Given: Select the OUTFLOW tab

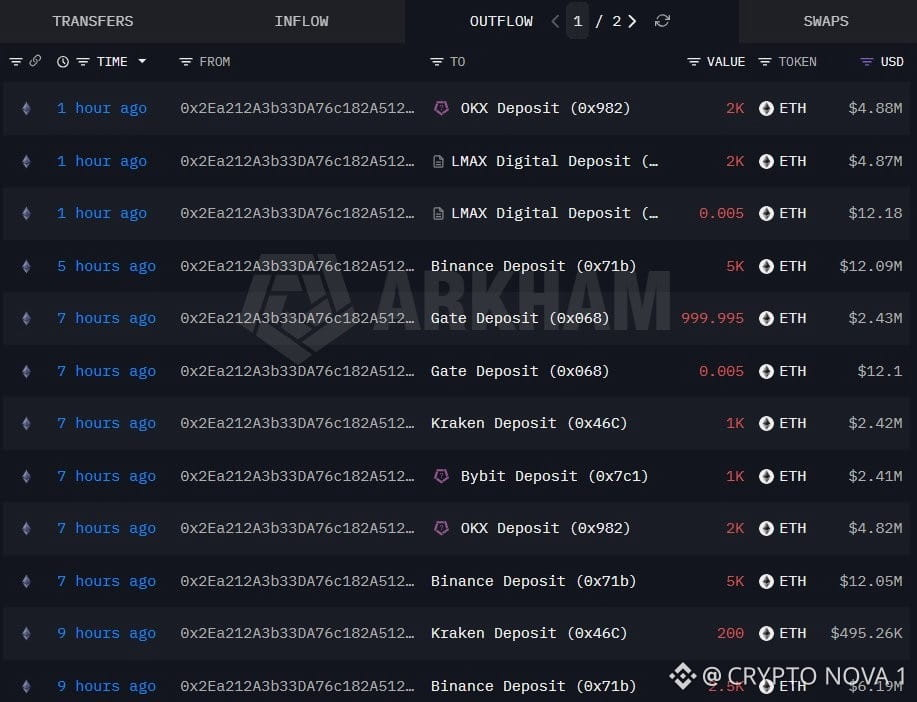Looking at the screenshot, I should (x=501, y=21).
